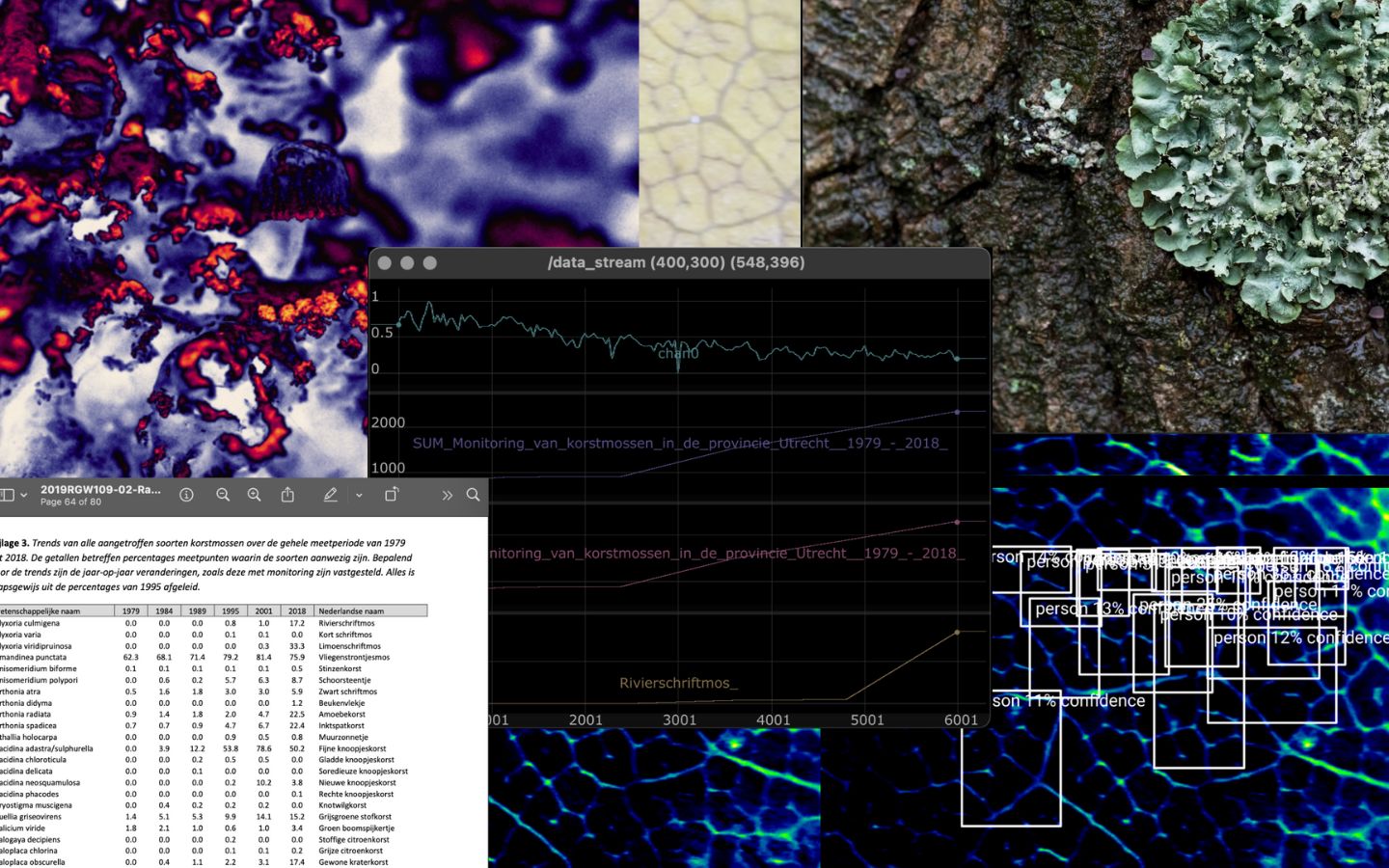Click the 'Amoebekorst' table cell

(x=341, y=715)
